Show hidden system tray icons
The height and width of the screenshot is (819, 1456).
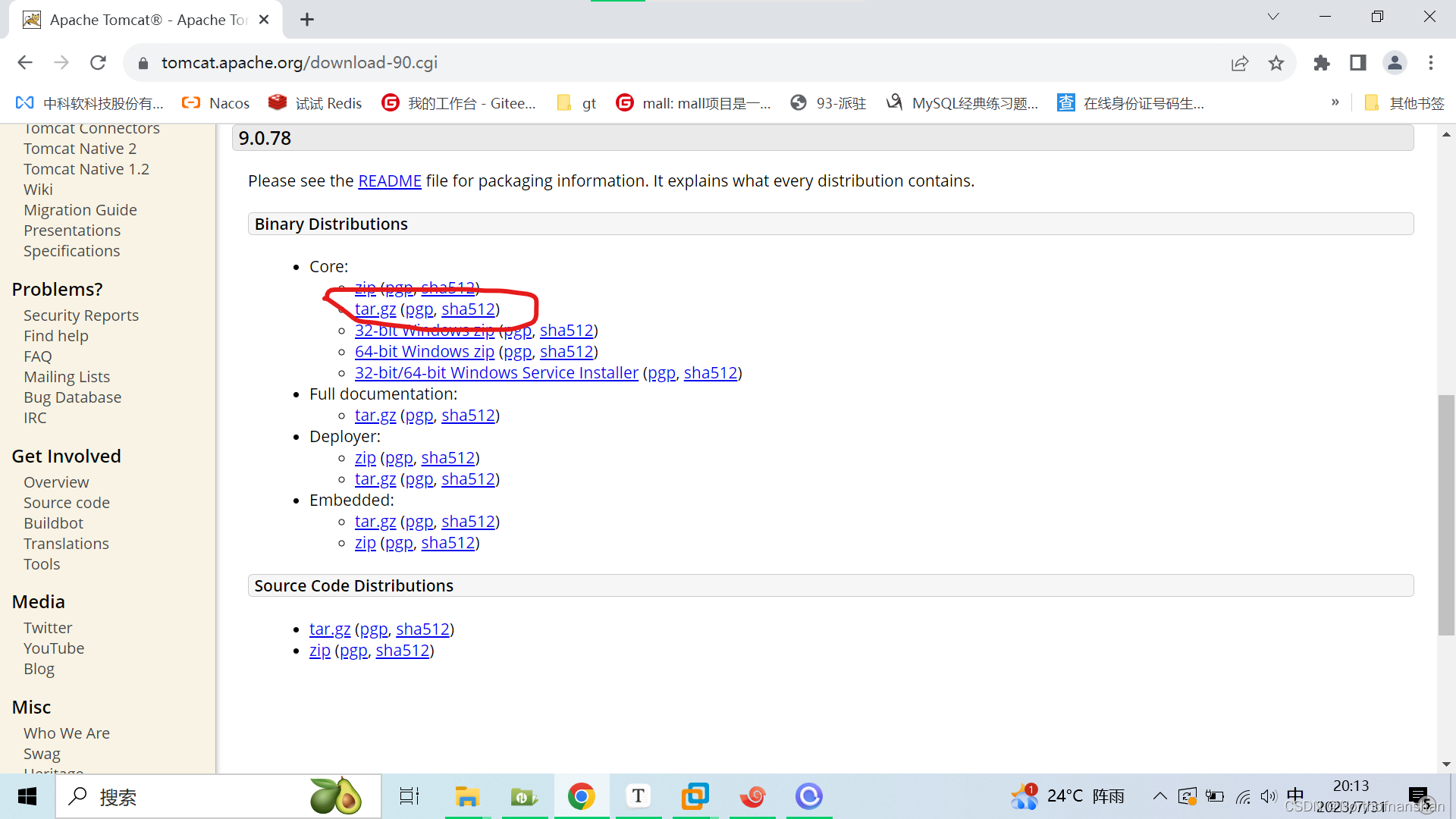[1159, 796]
